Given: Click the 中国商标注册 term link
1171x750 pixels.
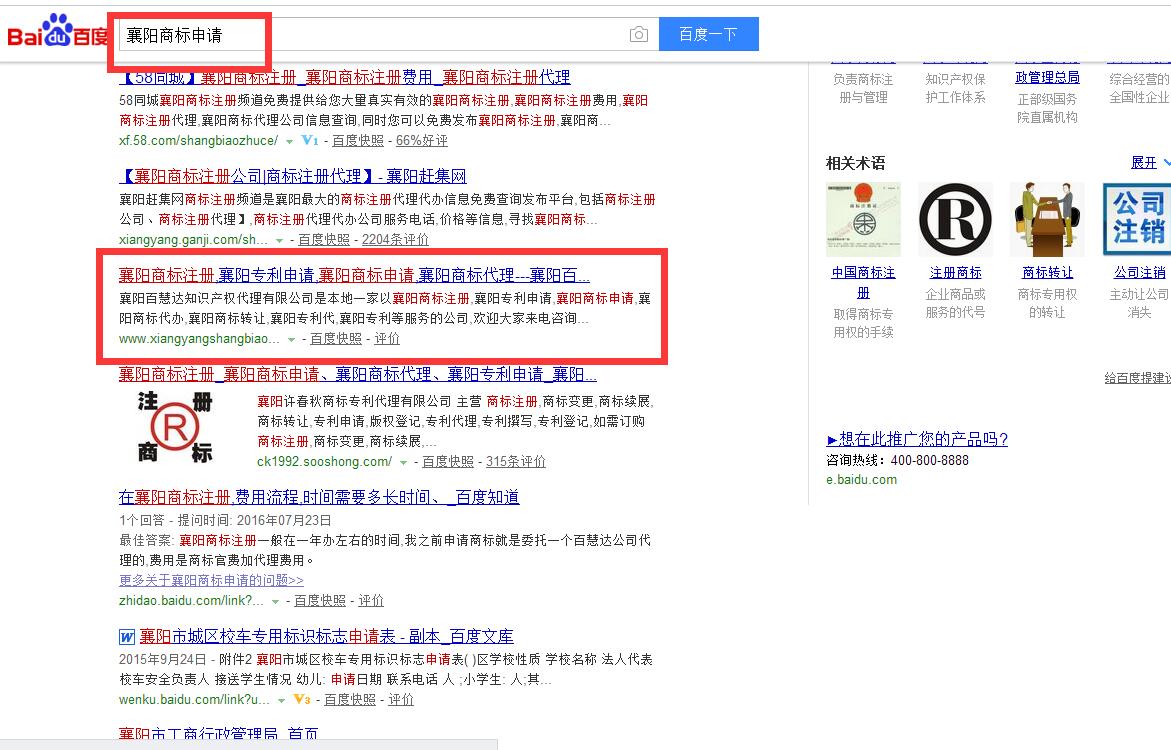Looking at the screenshot, I should (x=863, y=282).
